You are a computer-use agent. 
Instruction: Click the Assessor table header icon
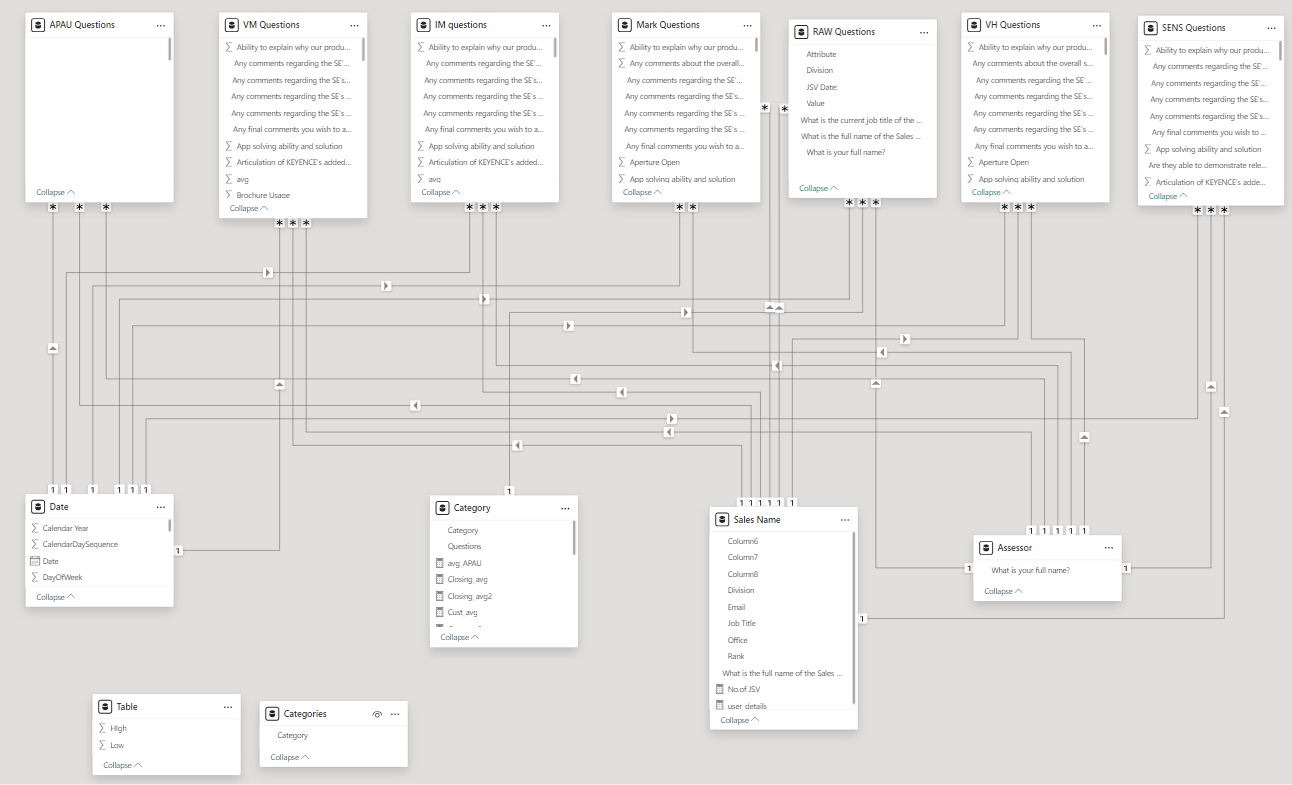[x=987, y=548]
